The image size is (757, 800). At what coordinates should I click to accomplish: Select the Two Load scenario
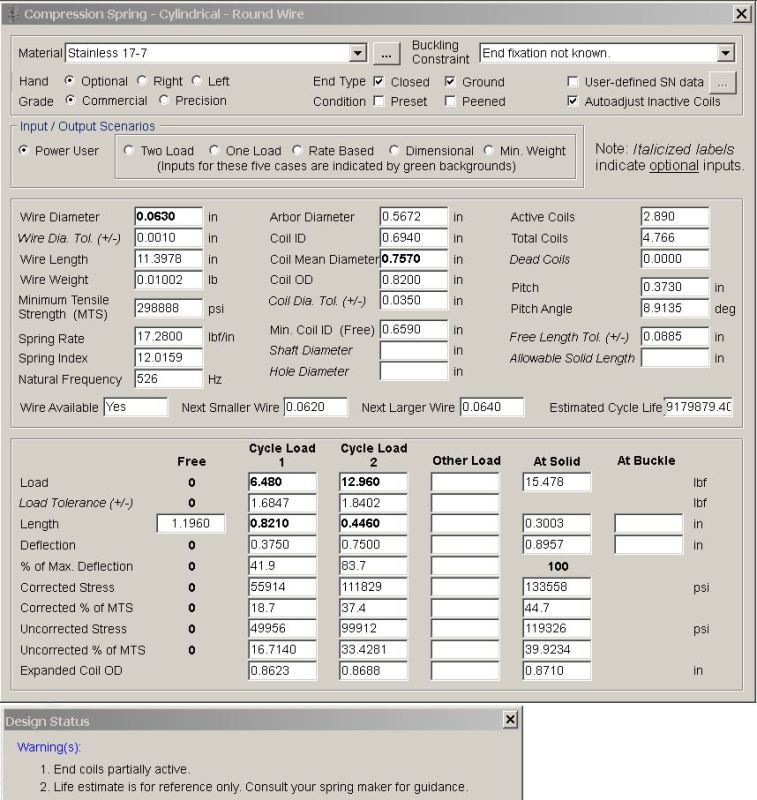[129, 150]
